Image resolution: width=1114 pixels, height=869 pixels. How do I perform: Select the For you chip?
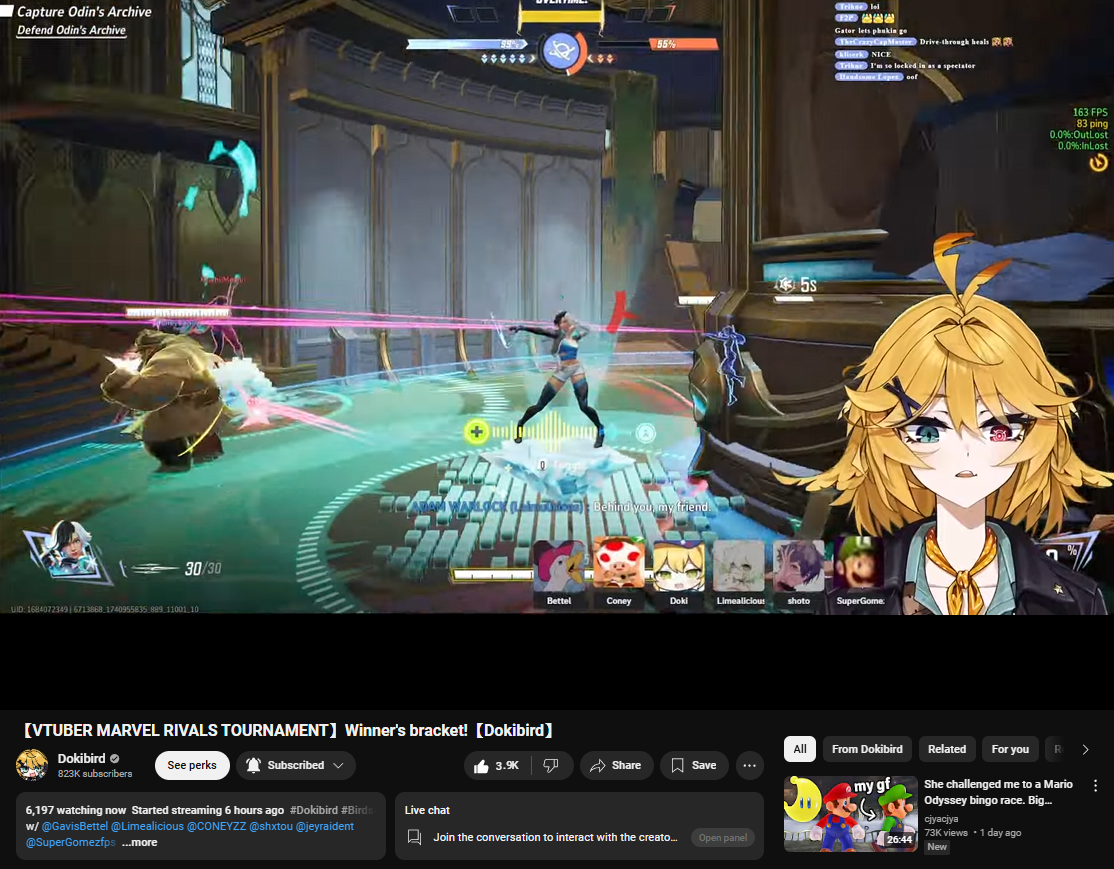point(1010,749)
